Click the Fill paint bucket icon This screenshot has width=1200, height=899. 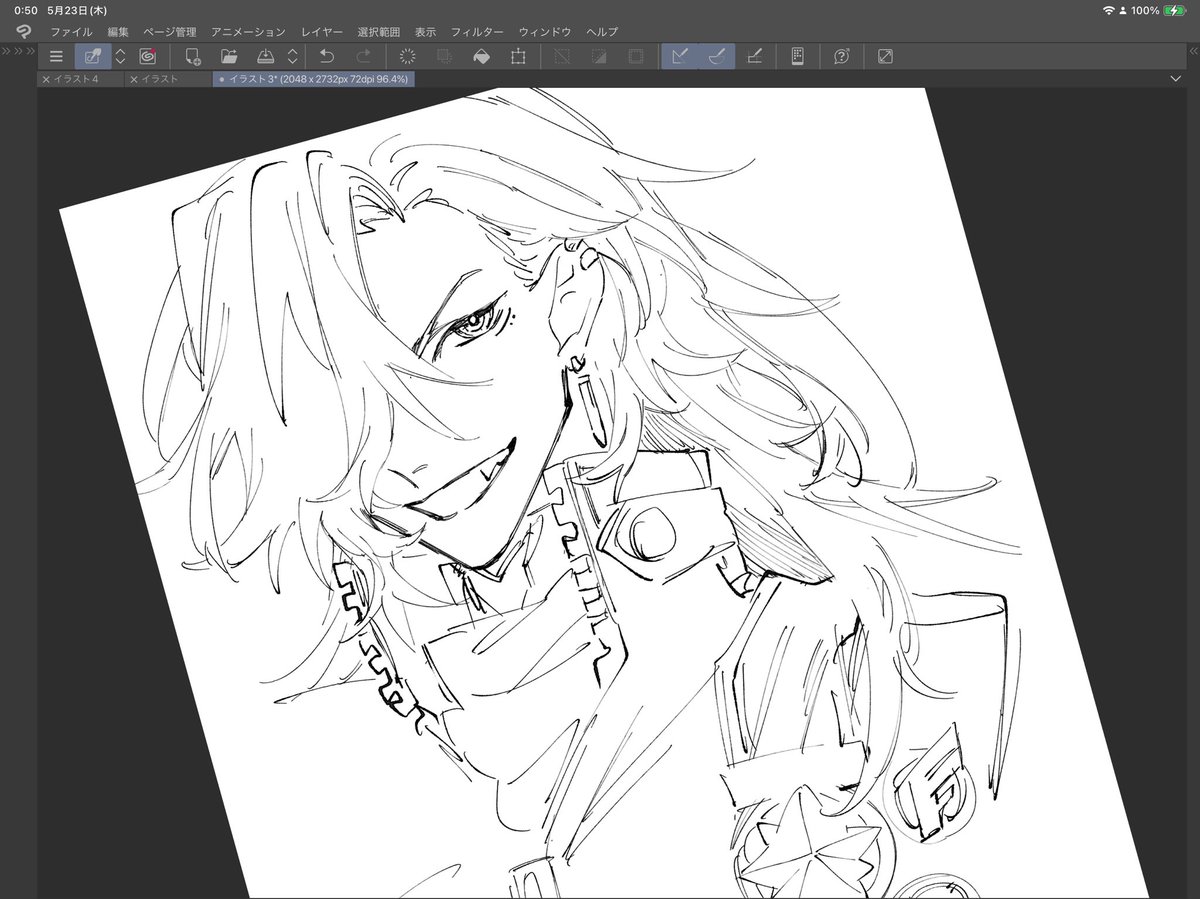(481, 56)
